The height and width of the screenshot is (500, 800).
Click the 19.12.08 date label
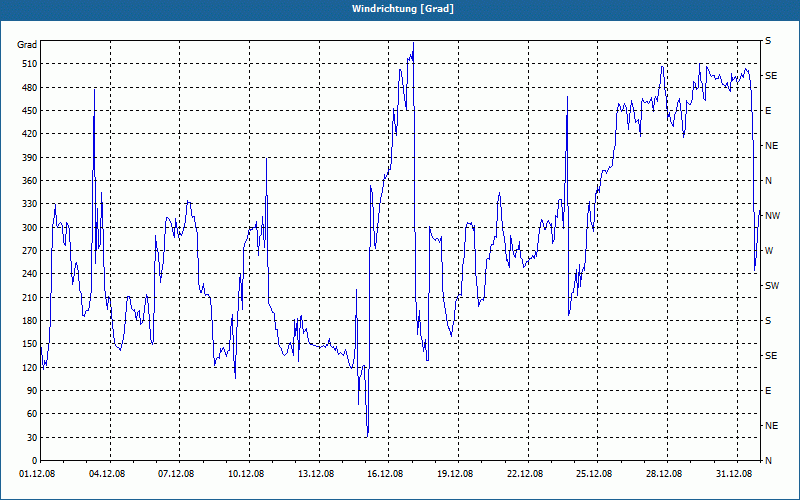pyautogui.click(x=455, y=474)
